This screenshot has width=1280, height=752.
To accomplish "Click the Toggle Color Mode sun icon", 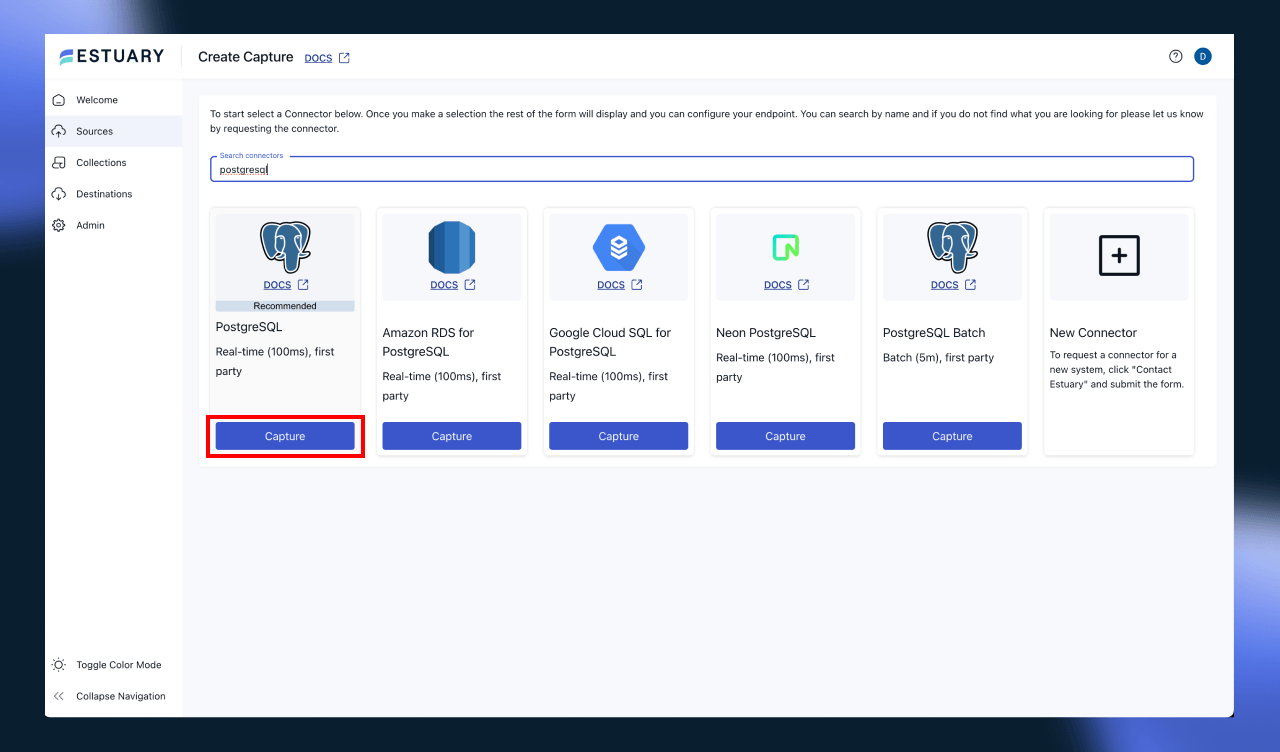I will pyautogui.click(x=59, y=665).
